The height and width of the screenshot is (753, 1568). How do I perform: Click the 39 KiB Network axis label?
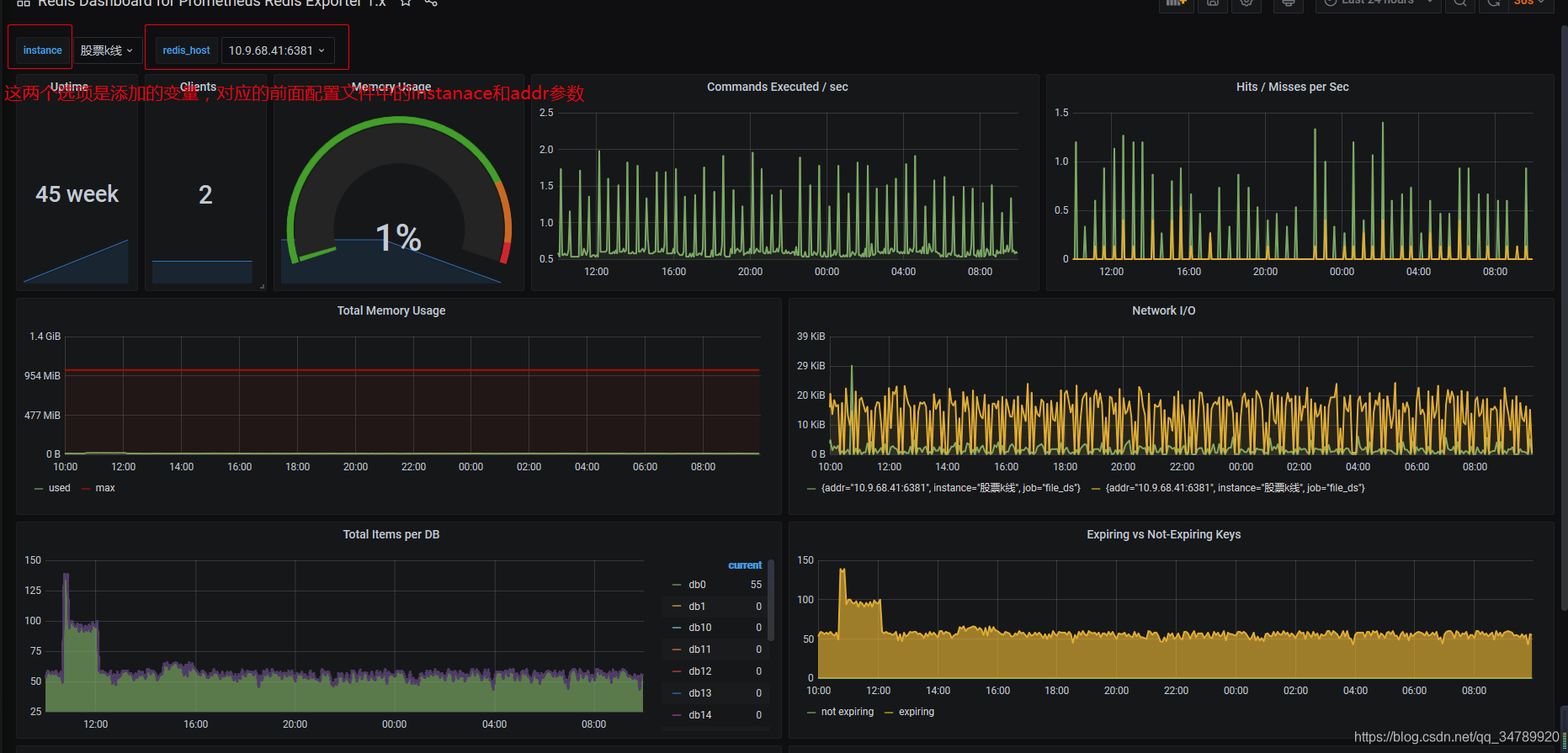pos(811,337)
